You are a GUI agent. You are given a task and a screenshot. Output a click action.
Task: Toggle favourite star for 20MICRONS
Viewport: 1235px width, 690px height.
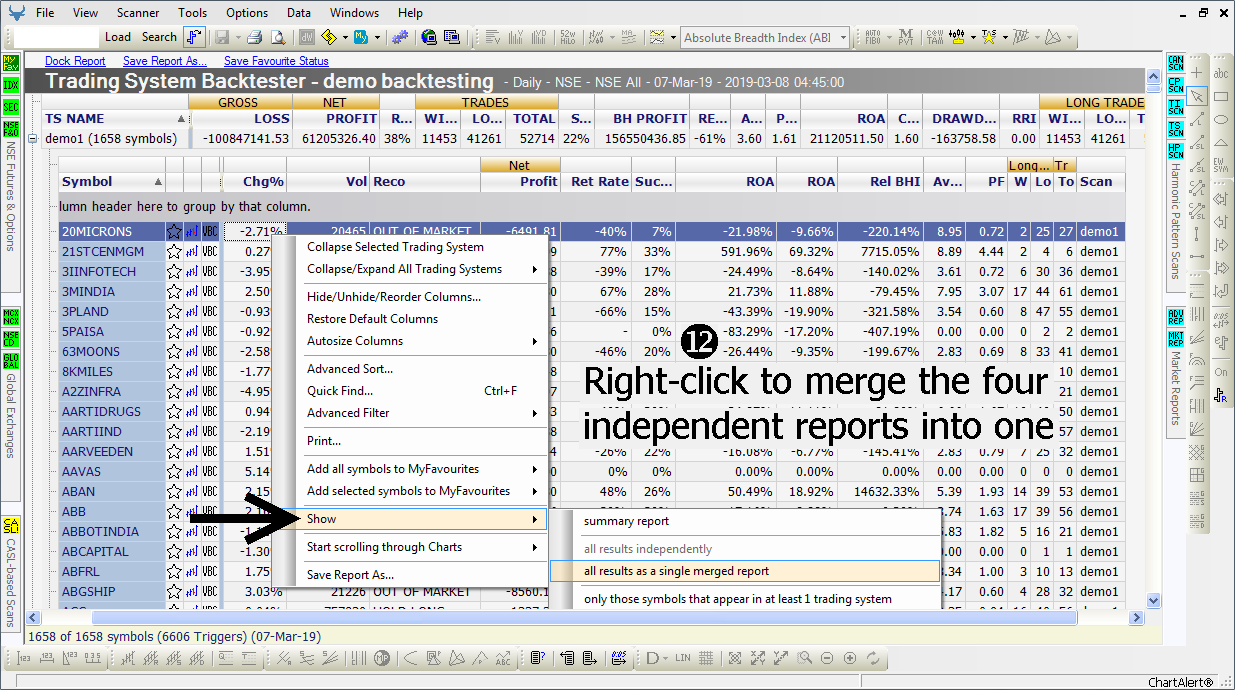[x=174, y=231]
